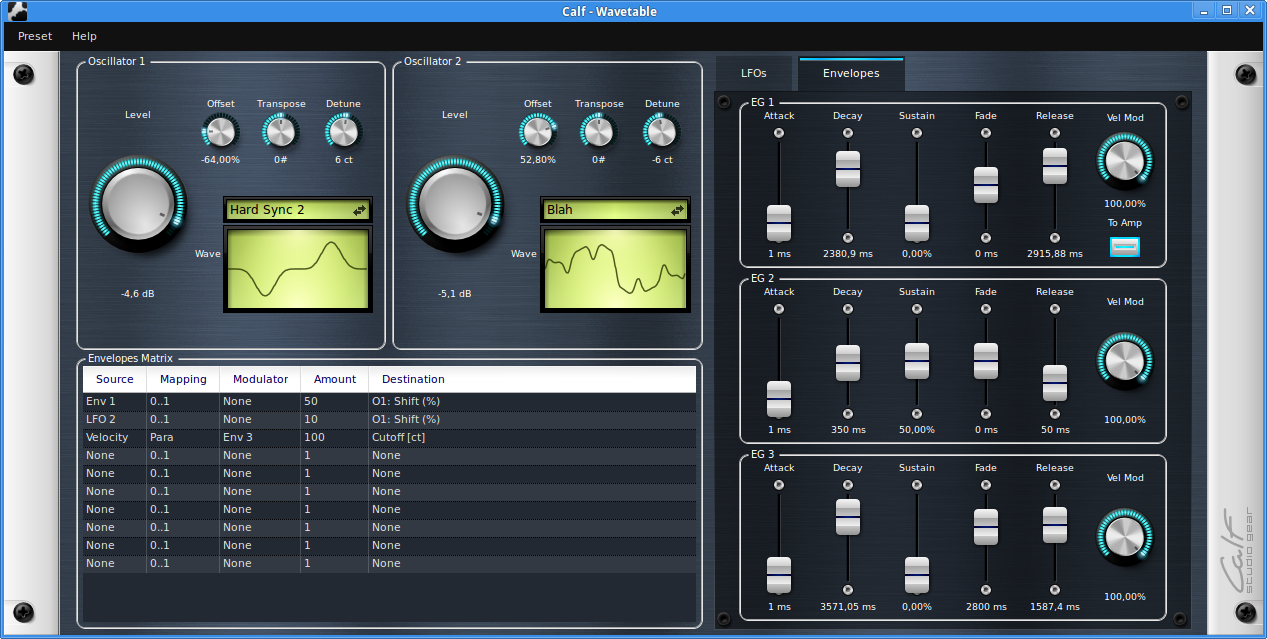Click the LFO 2 row's amount cell showing 10
The width and height of the screenshot is (1267, 639).
(335, 419)
